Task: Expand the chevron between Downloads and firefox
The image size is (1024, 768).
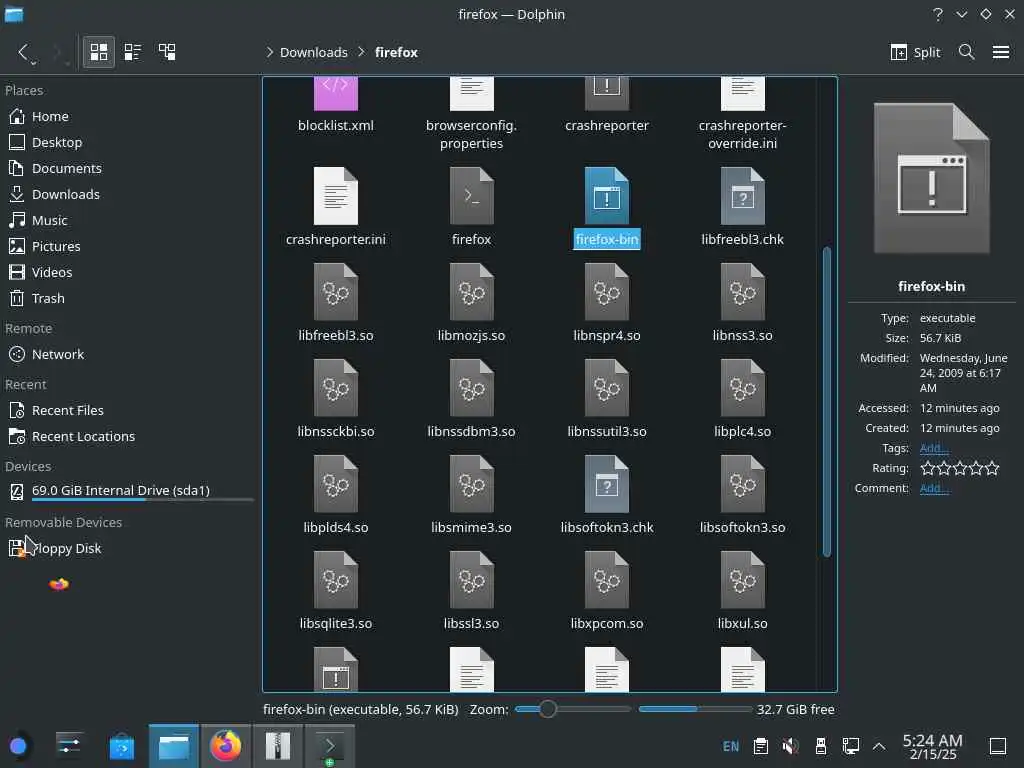Action: point(361,52)
